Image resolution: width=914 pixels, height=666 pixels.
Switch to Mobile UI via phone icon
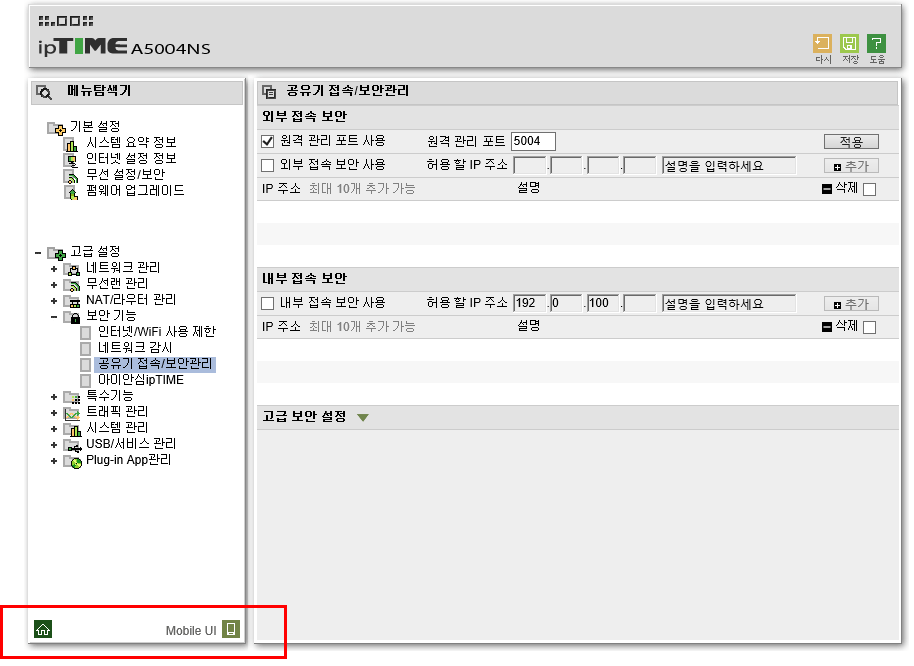(231, 629)
